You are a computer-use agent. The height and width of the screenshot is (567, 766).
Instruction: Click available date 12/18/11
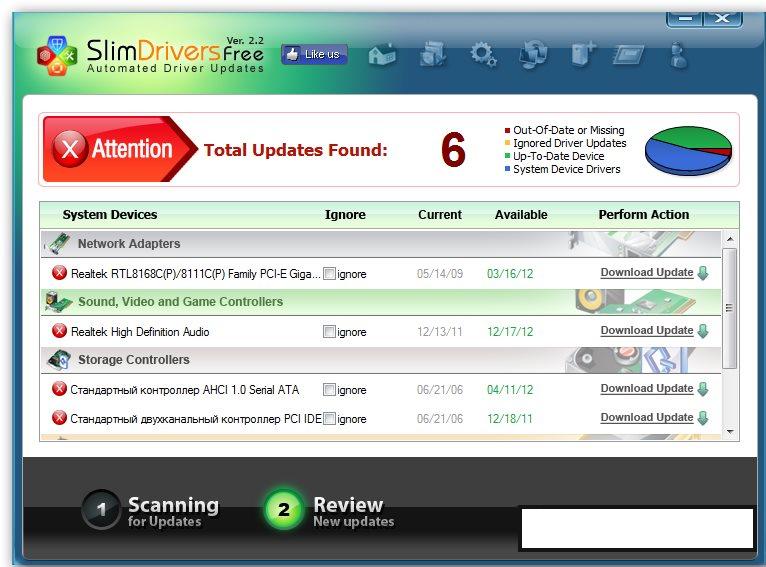point(510,419)
